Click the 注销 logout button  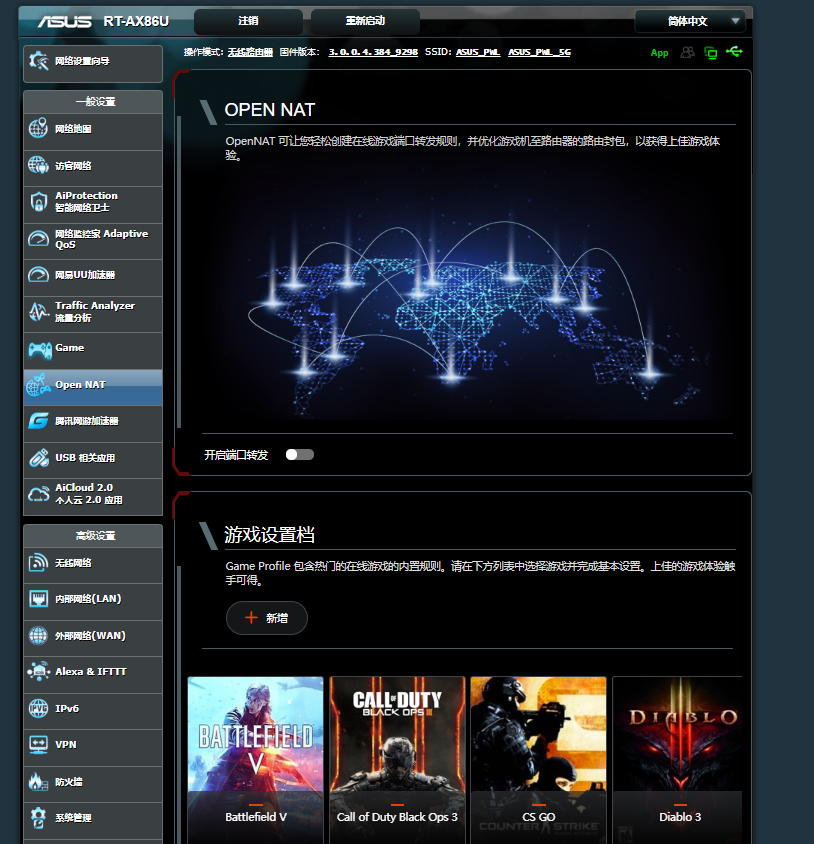(248, 22)
